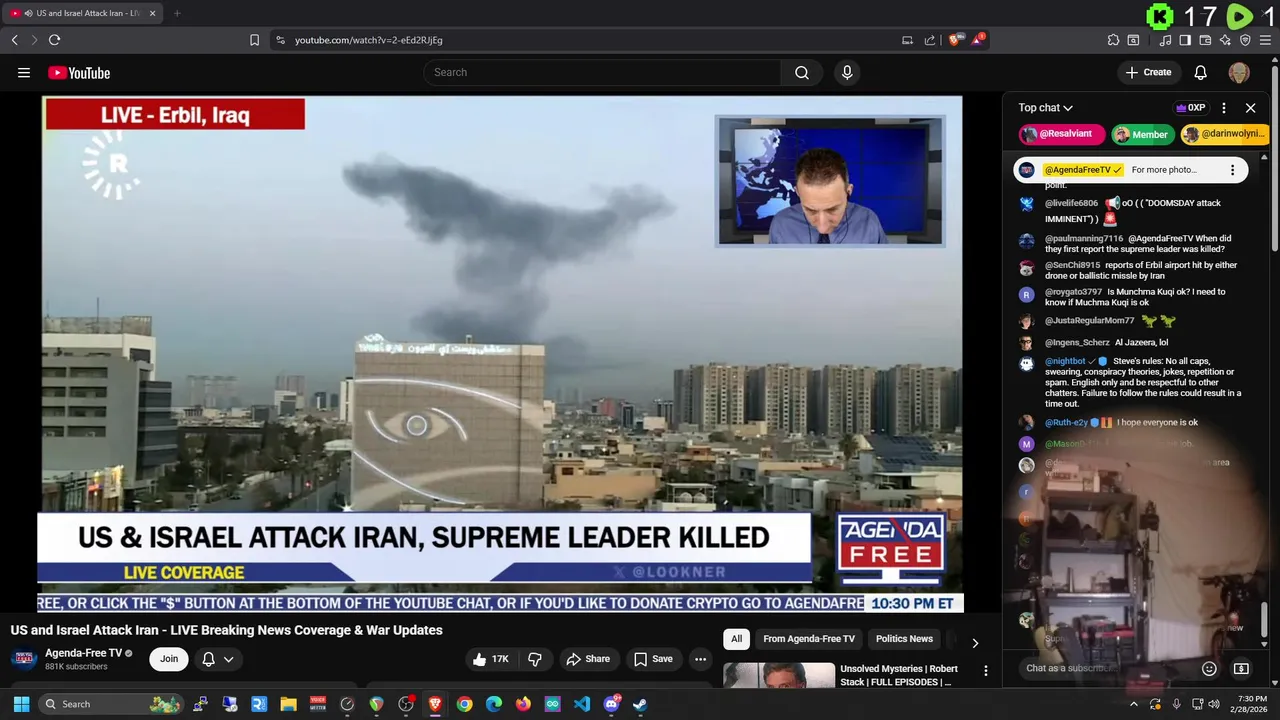The width and height of the screenshot is (1280, 720).
Task: Open browser extensions puzzle icon
Action: coord(1113,40)
